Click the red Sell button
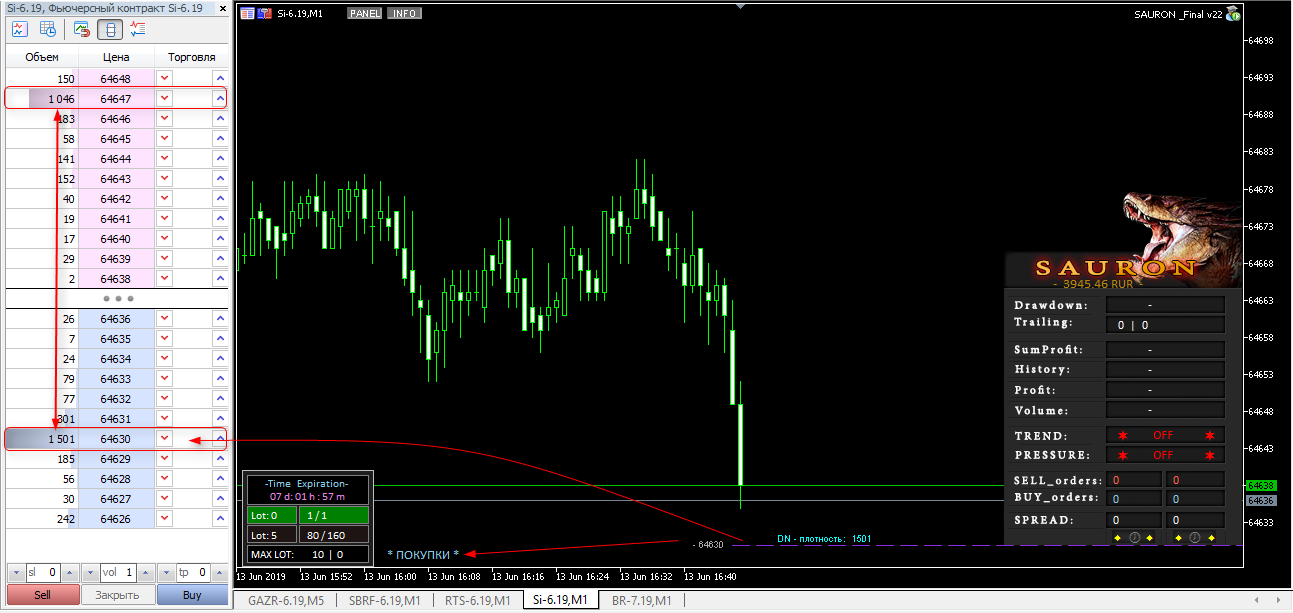The height and width of the screenshot is (613, 1293). click(x=42, y=595)
